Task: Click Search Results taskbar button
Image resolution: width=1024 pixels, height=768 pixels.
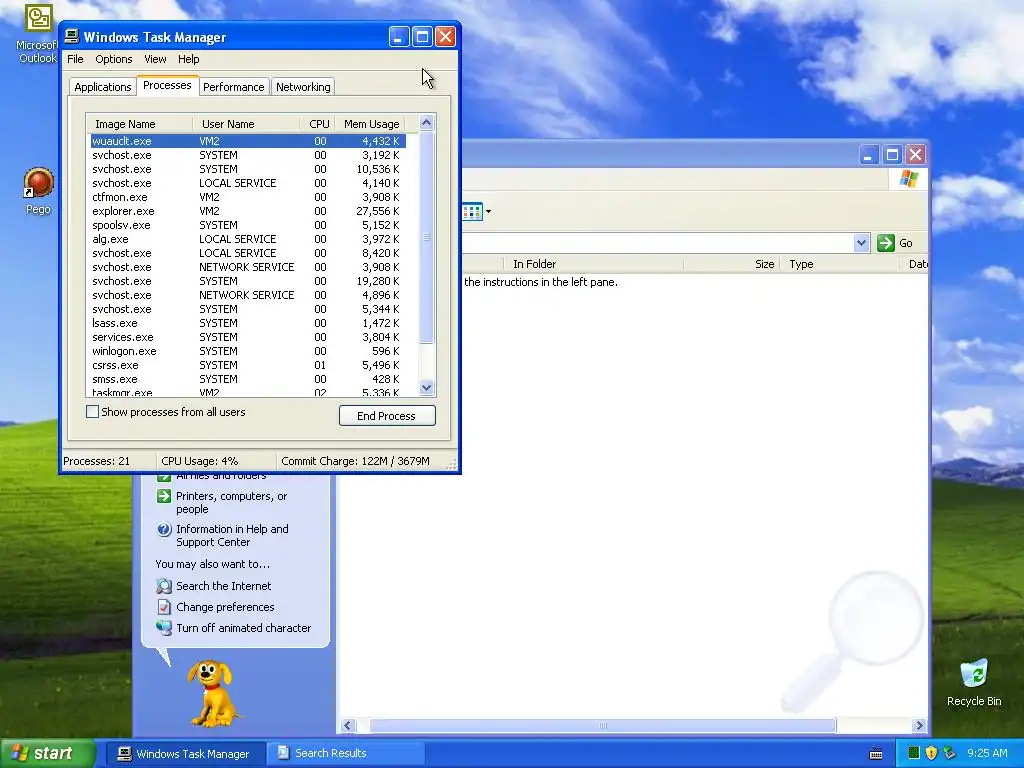Action: point(346,754)
